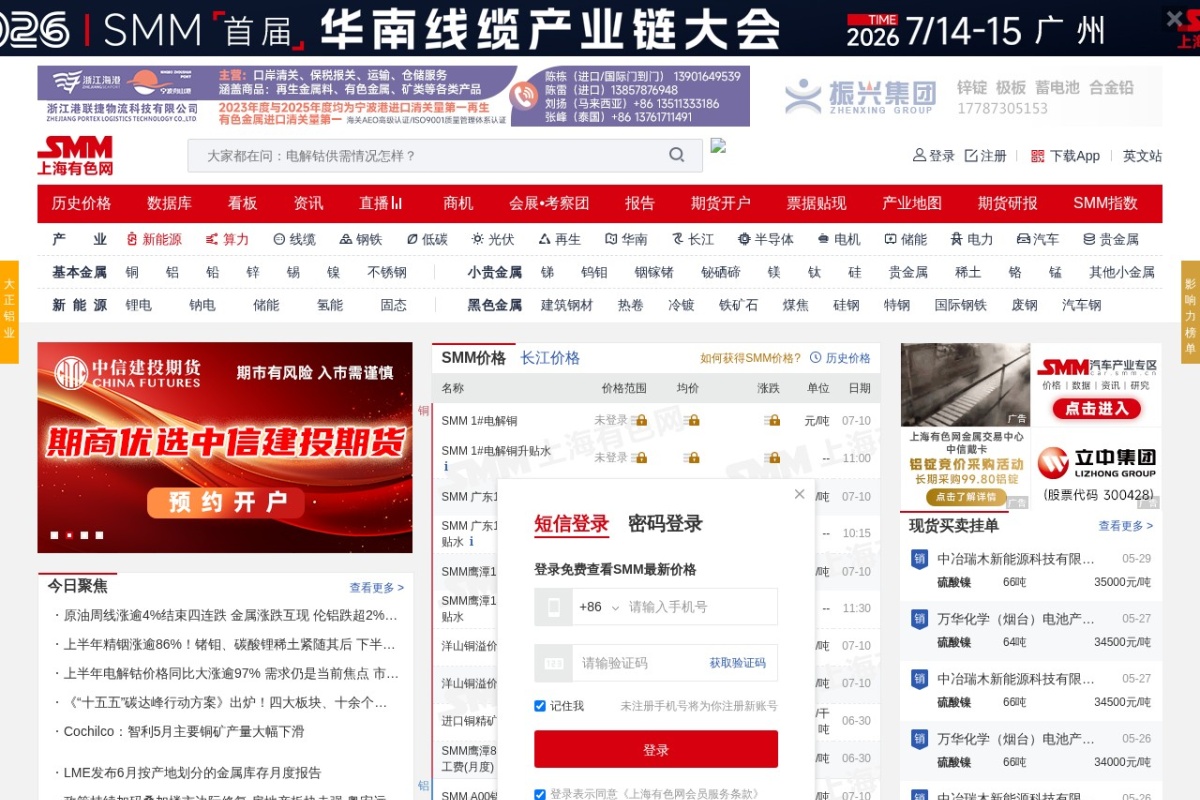This screenshot has height=800, width=1200.
Task: Open 电力 industry channel
Action: click(x=972, y=239)
